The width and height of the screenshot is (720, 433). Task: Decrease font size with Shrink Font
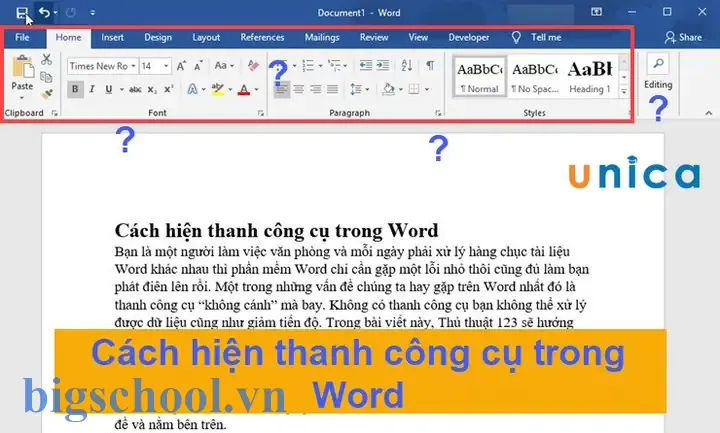[198, 66]
